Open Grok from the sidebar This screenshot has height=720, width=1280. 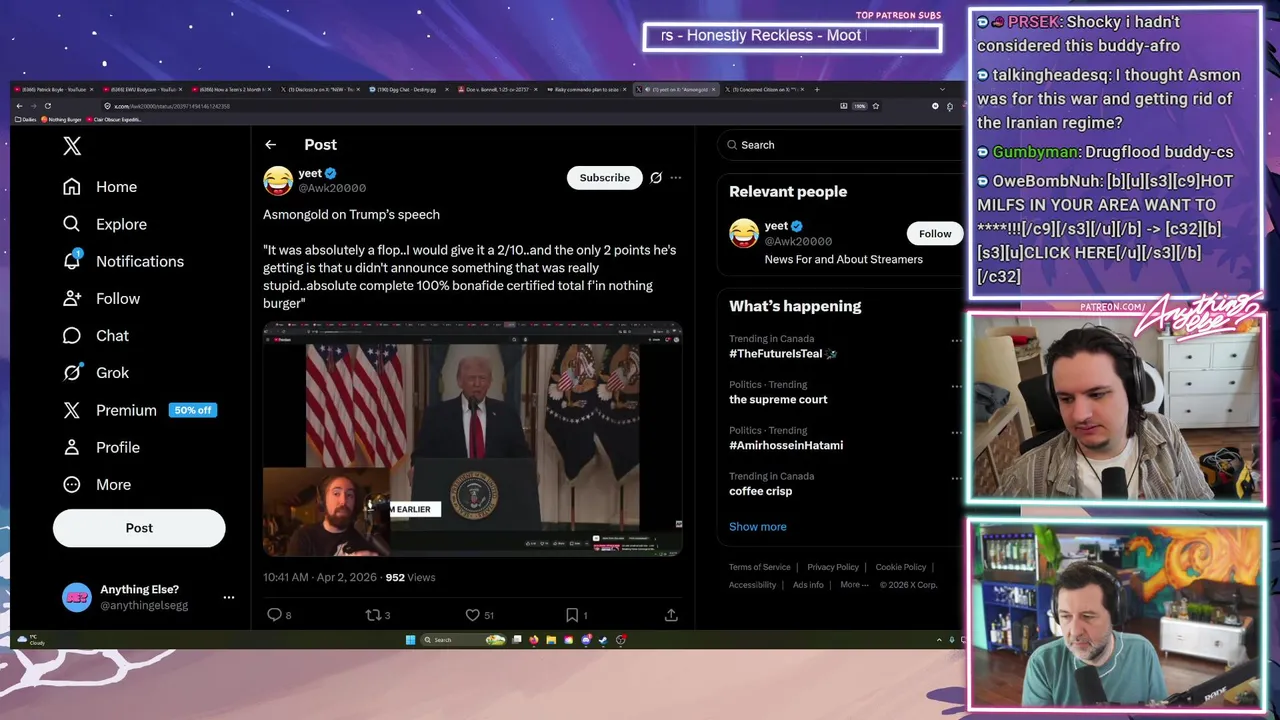(x=96, y=372)
